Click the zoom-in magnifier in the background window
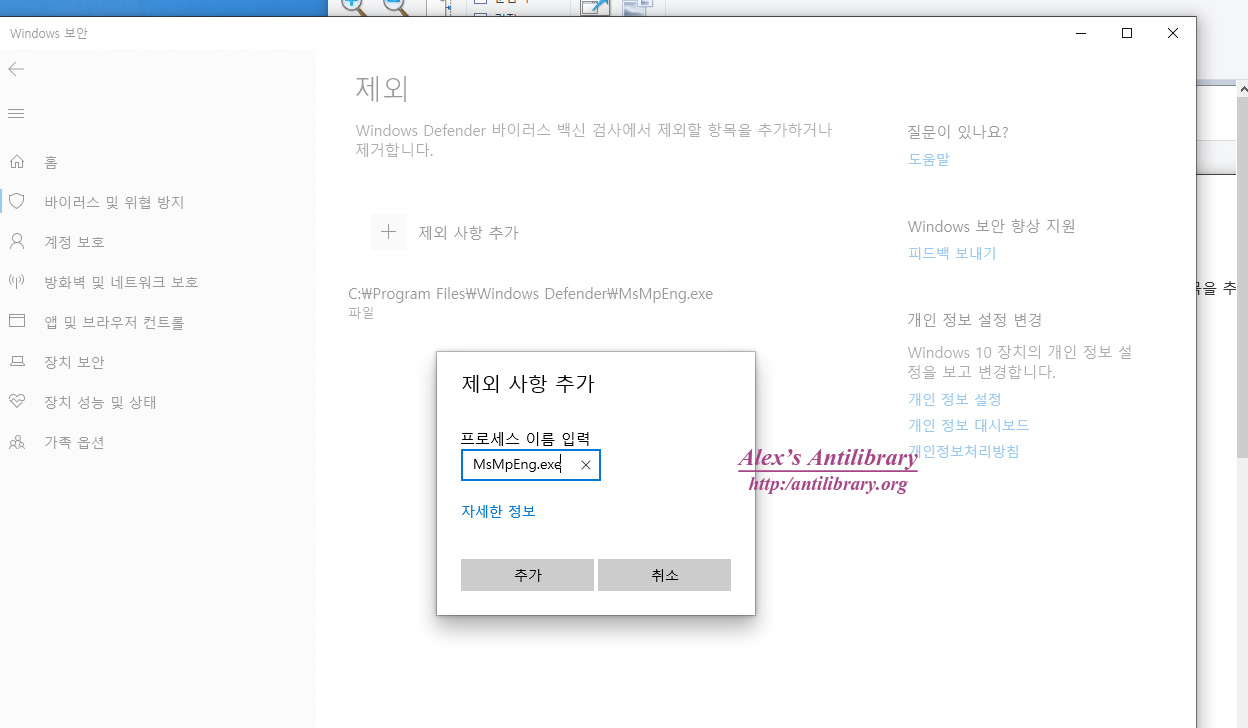Viewport: 1248px width, 728px height. 353,6
